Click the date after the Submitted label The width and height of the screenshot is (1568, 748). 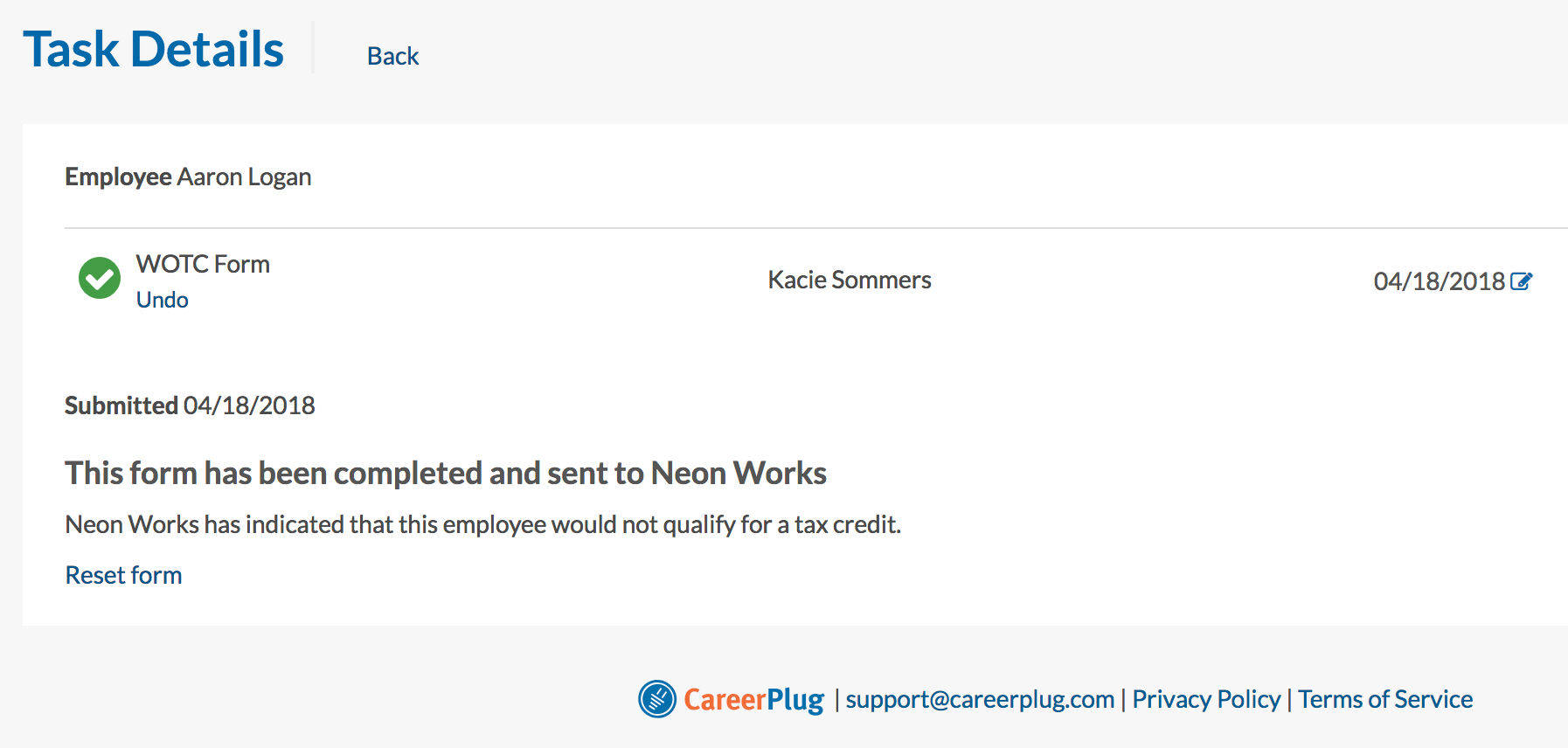click(249, 405)
